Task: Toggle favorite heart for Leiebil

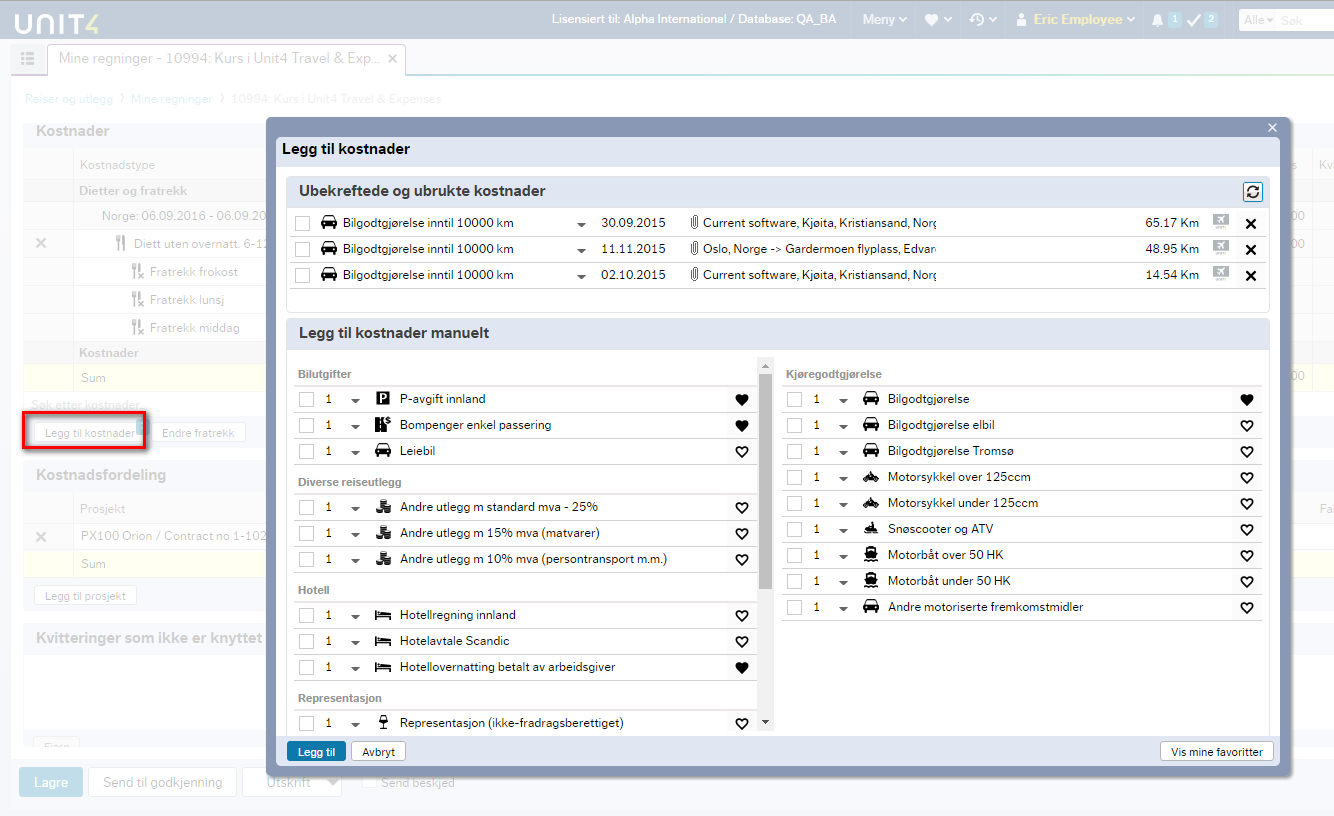Action: click(x=741, y=451)
